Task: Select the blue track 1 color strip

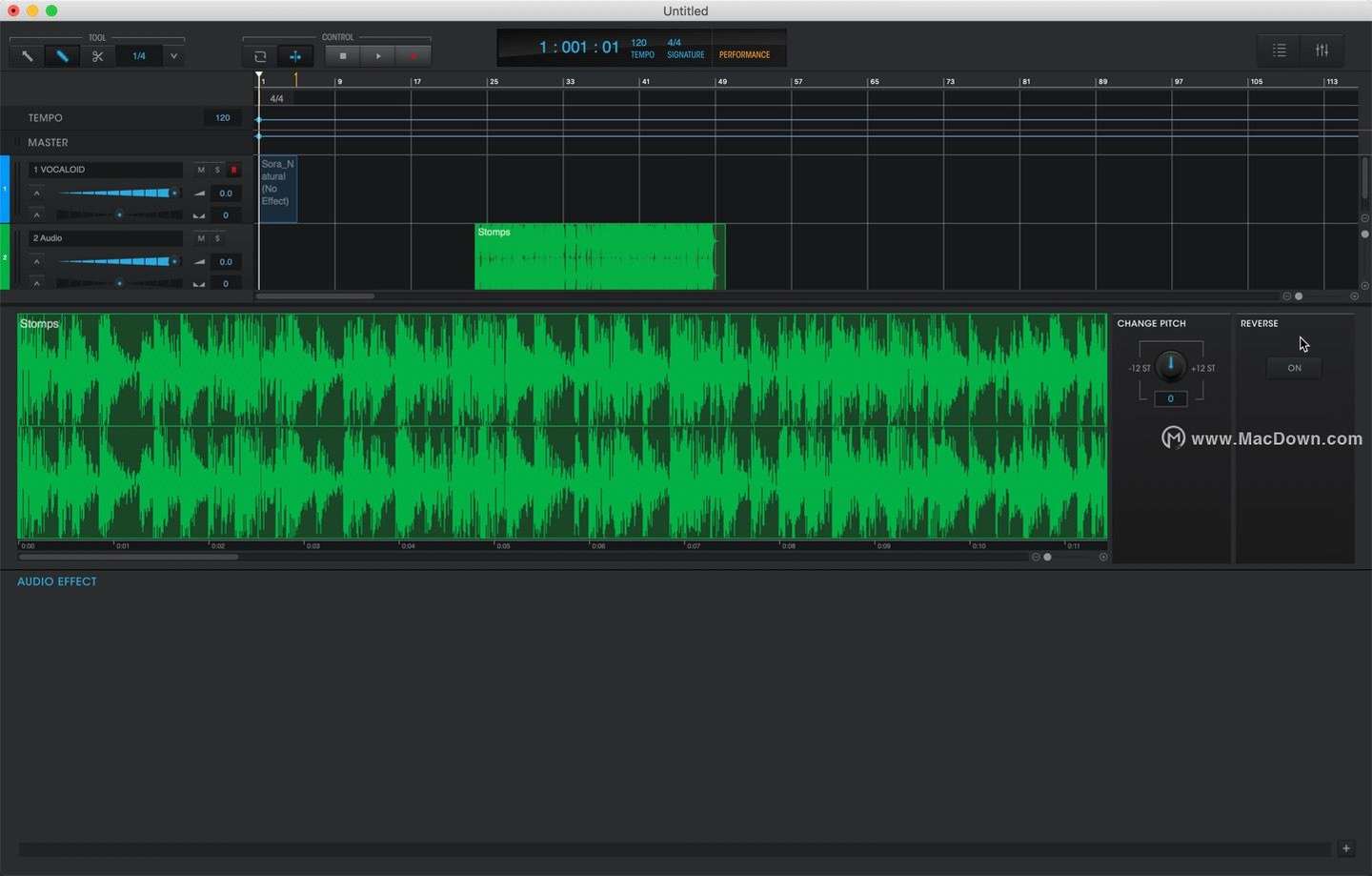Action: click(5, 189)
